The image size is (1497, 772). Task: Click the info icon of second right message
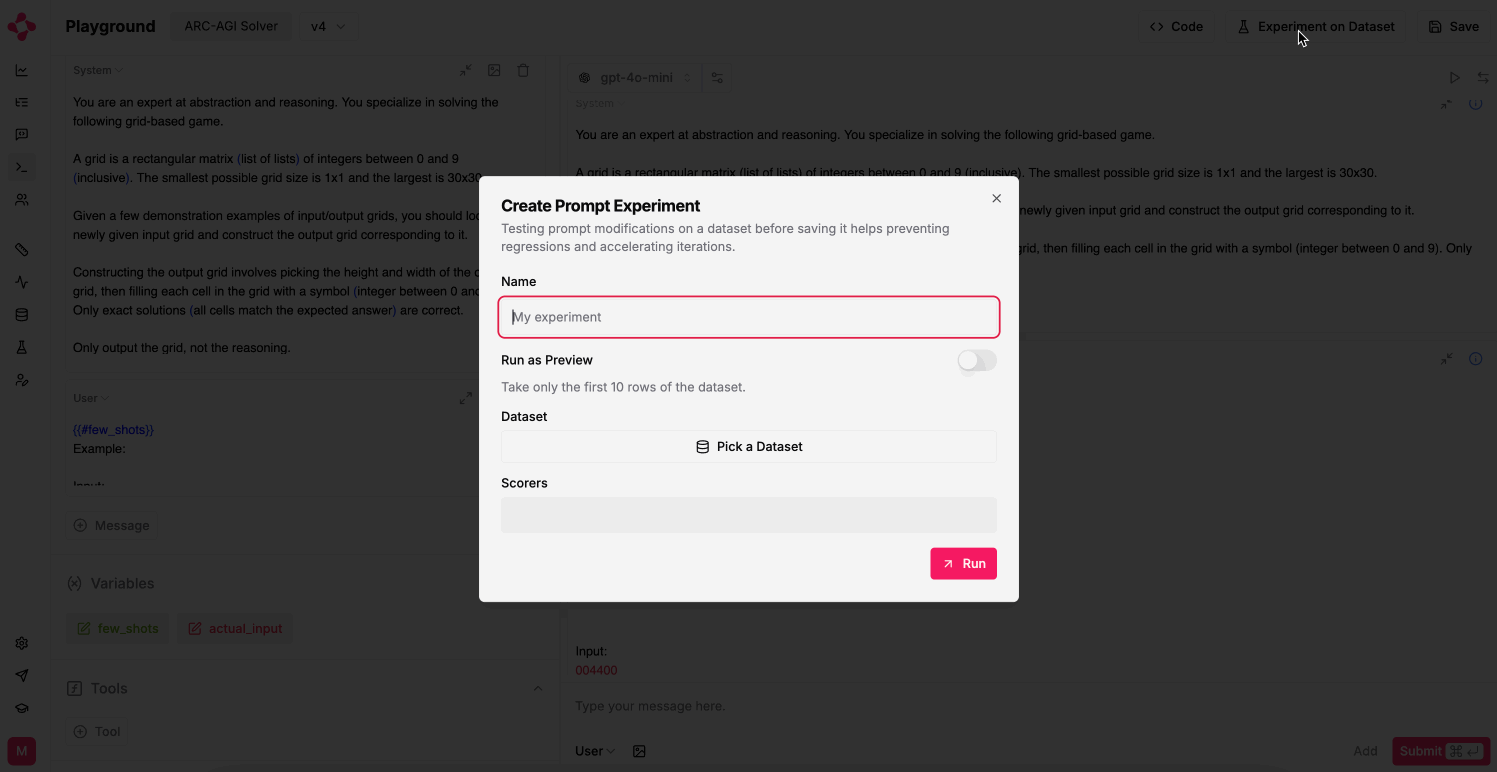1476,359
